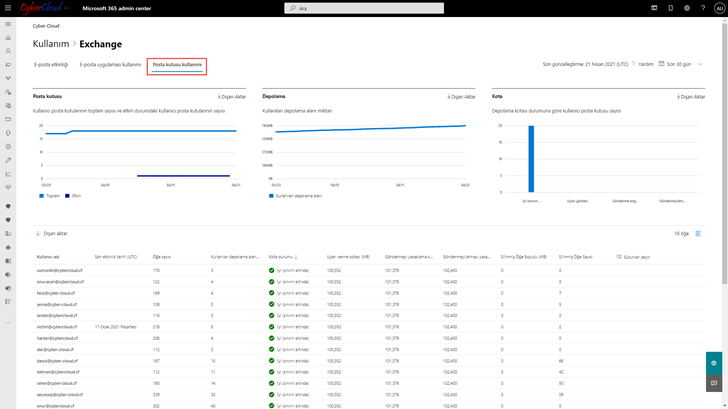Sort by Son etkinlik tarihi (UTC) header
Viewport: 728px width, 409px height.
click(x=116, y=257)
